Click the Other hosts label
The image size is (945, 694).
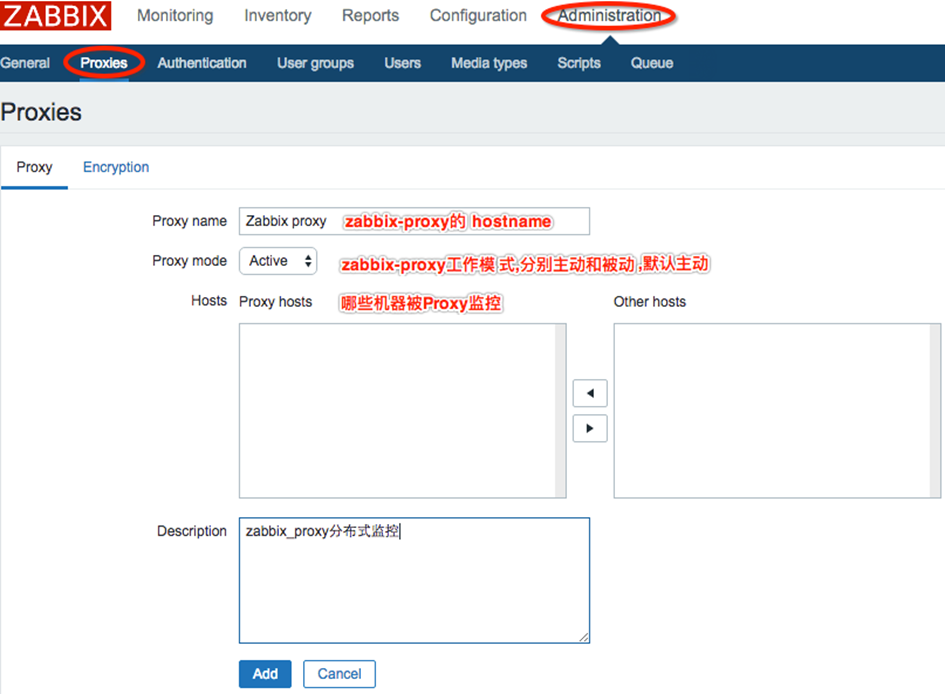(650, 302)
